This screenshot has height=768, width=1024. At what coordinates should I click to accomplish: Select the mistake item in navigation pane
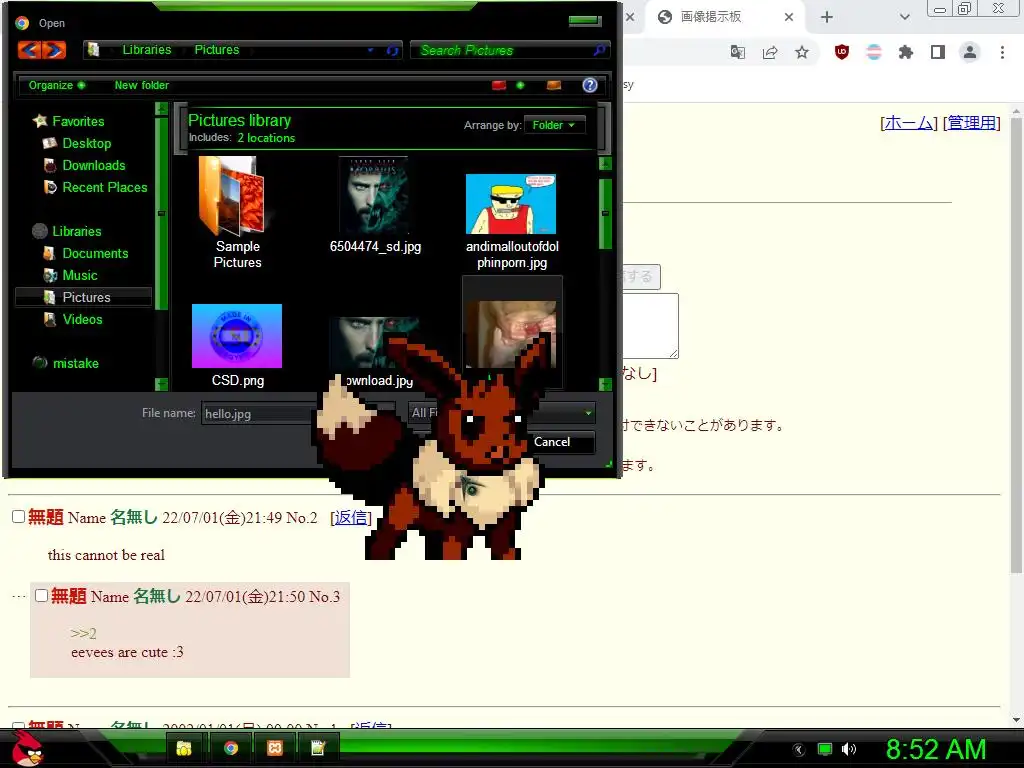75,363
